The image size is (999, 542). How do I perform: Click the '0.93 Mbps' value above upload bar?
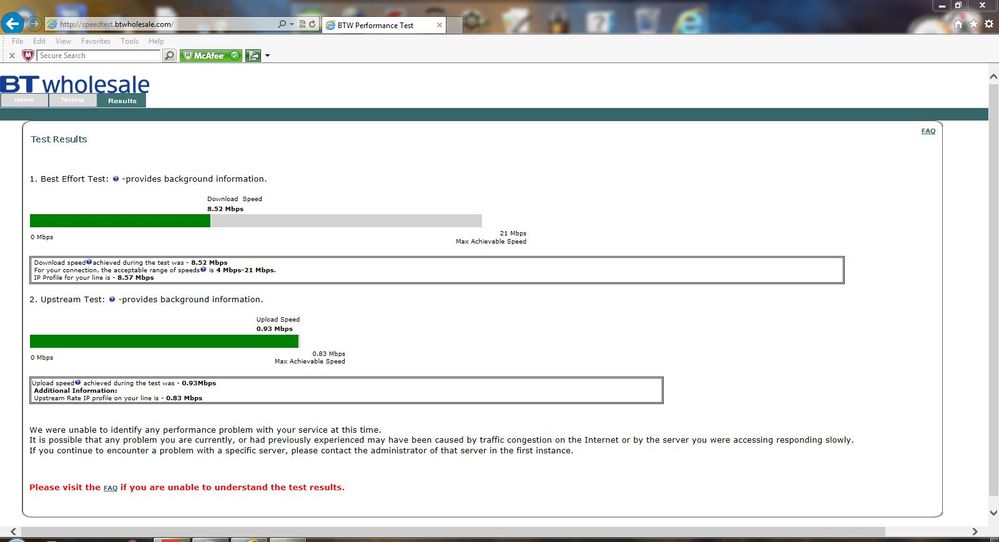tap(275, 329)
